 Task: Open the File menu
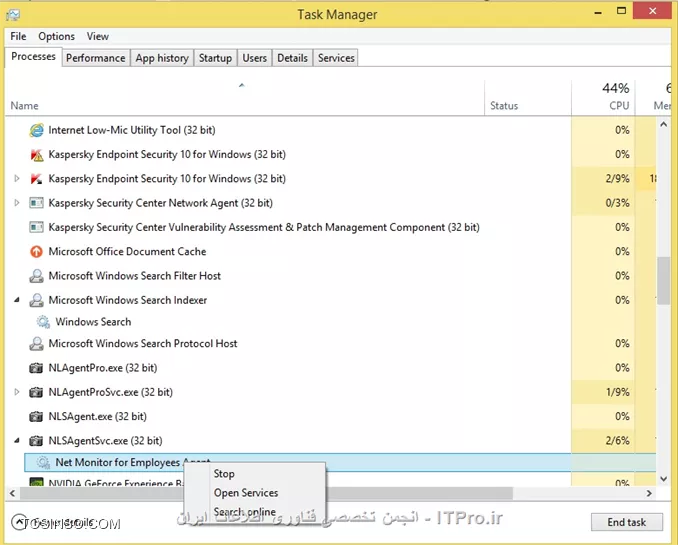(18, 36)
